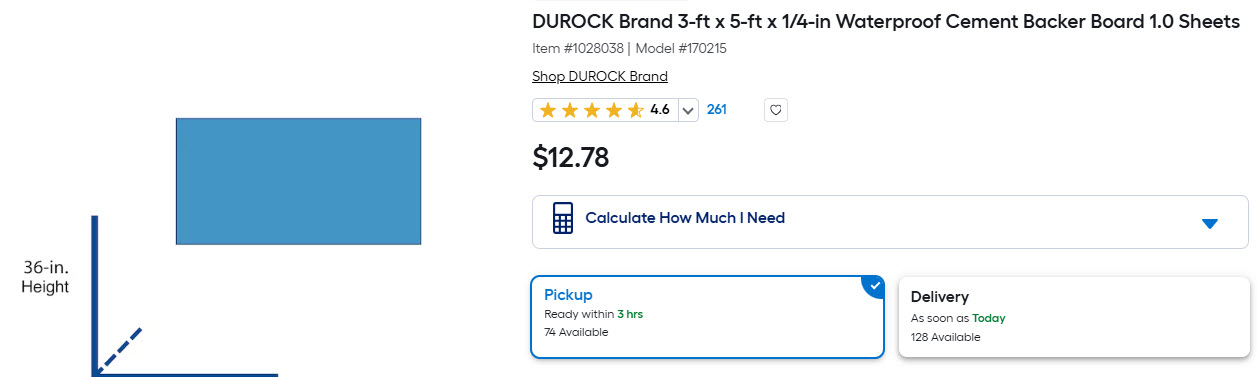Click the blue backer board image
Image resolution: width=1257 pixels, height=377 pixels.
[x=298, y=181]
